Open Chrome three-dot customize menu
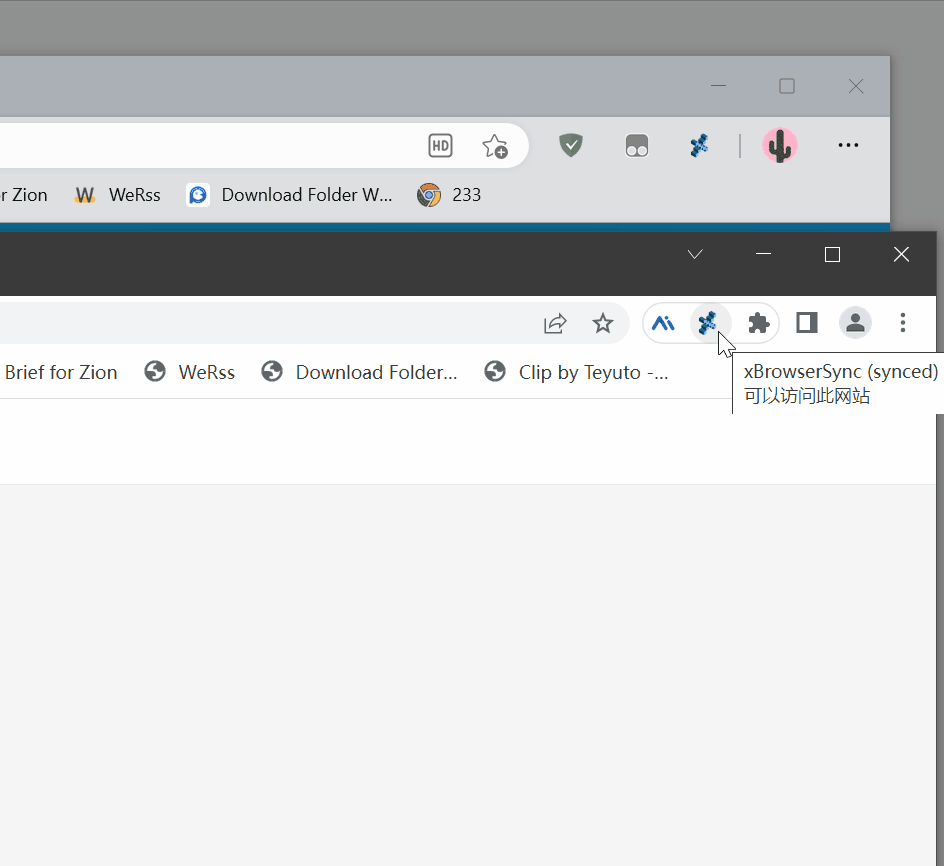Viewport: 944px width, 866px height. [x=902, y=323]
